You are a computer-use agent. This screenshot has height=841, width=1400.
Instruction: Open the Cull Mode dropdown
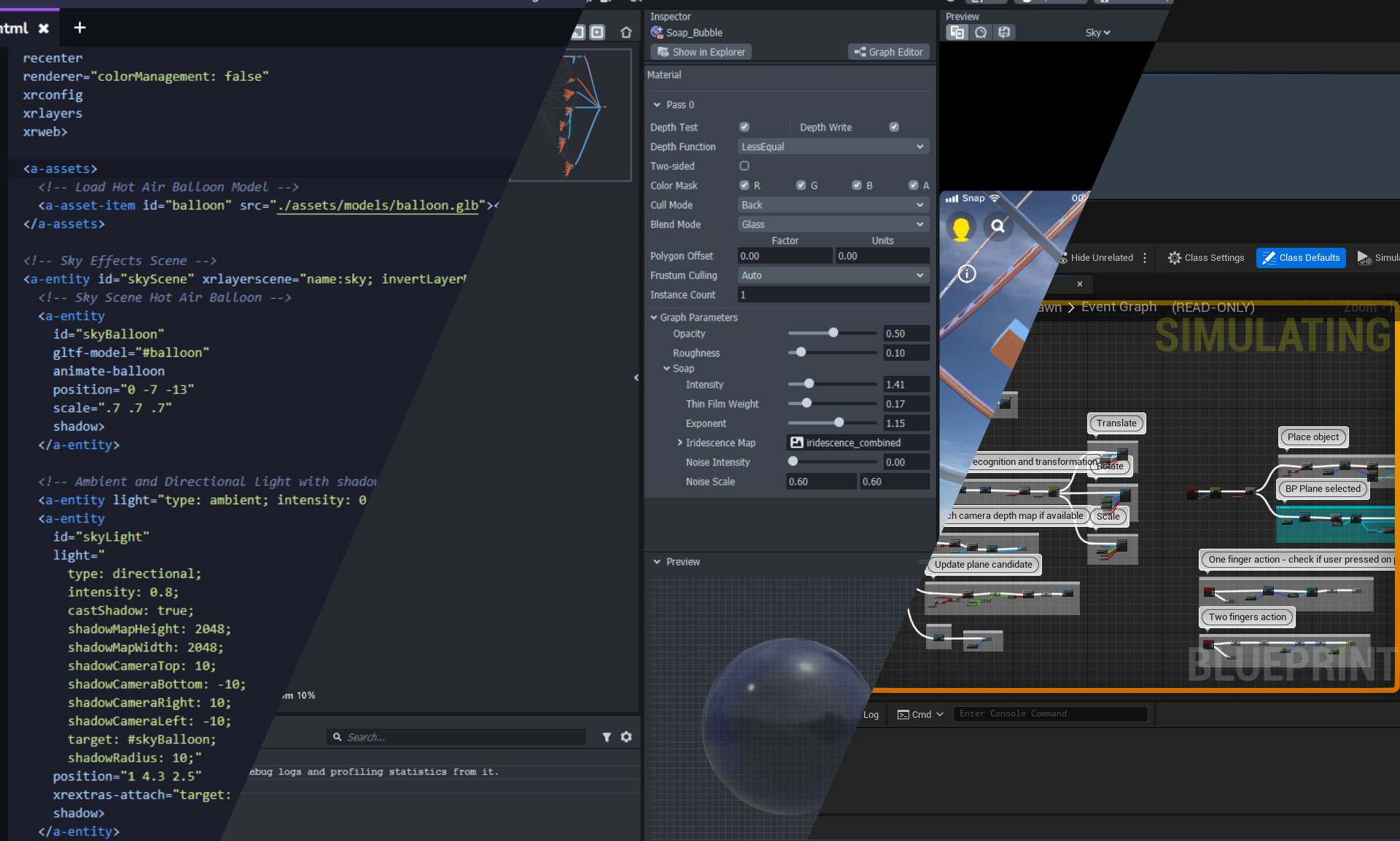833,205
